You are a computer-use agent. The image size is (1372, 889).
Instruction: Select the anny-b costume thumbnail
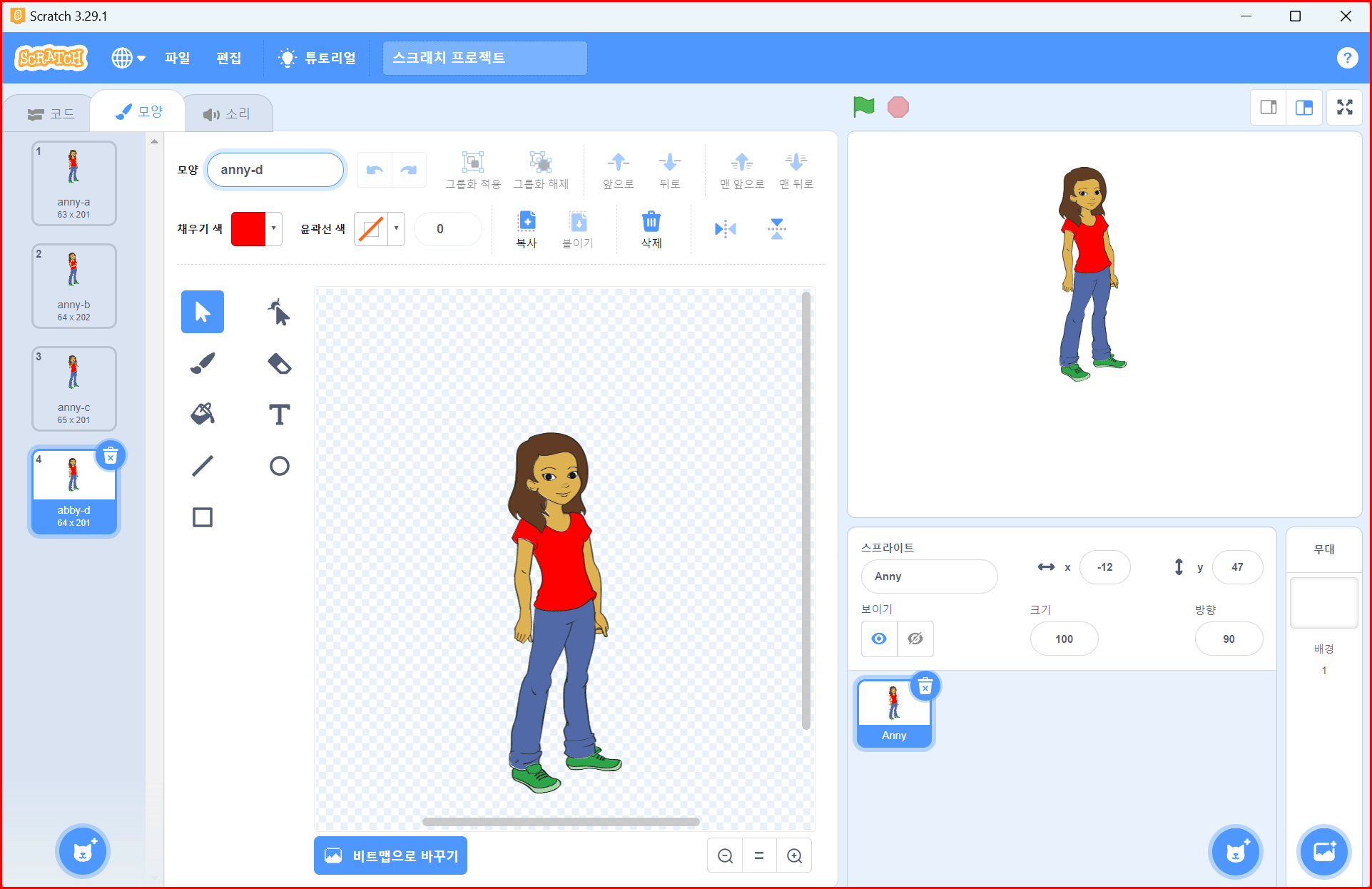pos(74,286)
